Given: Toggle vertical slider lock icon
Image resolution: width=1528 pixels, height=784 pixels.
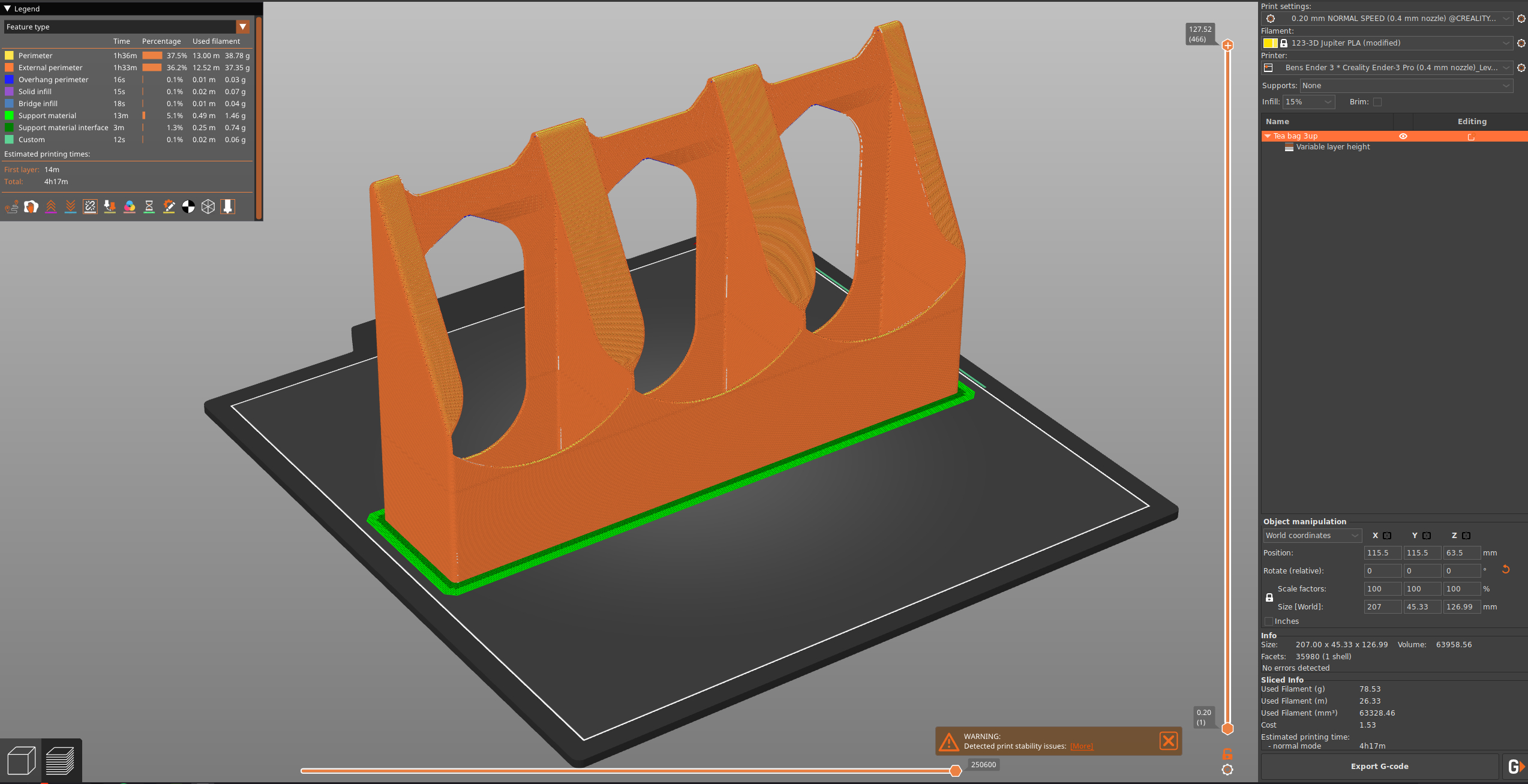Looking at the screenshot, I should coord(1227,754).
